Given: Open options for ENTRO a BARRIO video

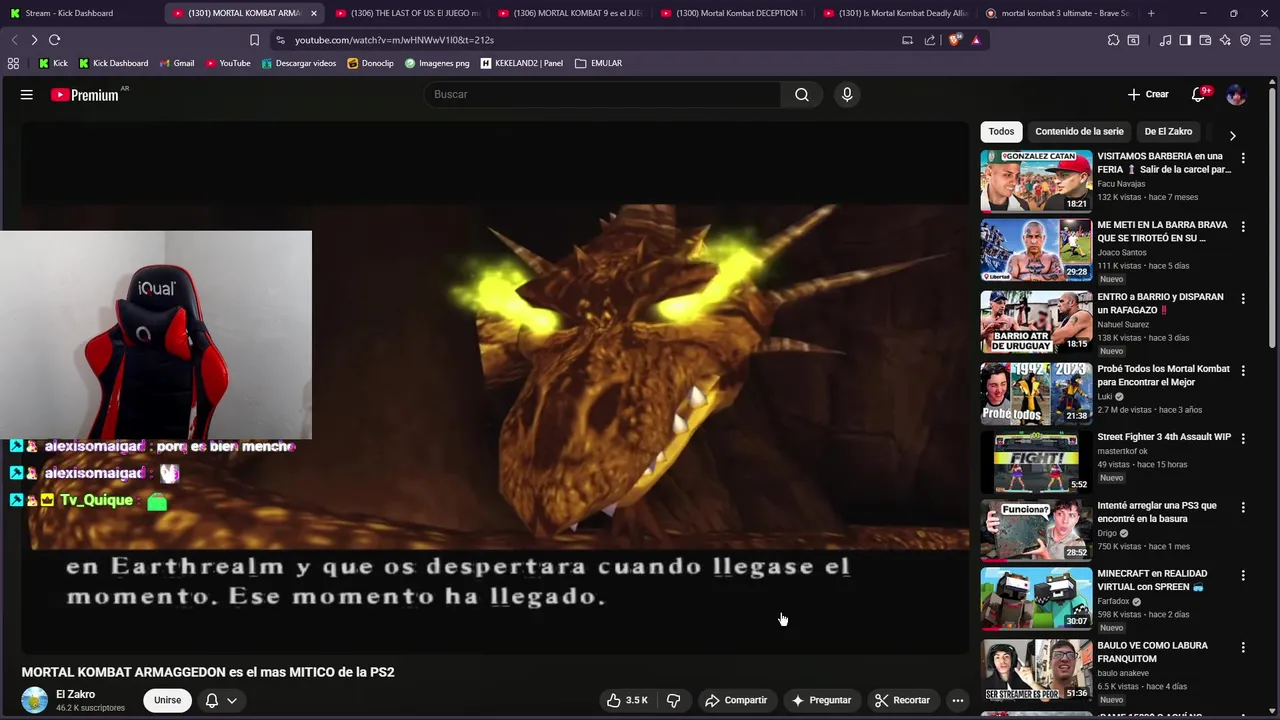Looking at the screenshot, I should (x=1243, y=298).
